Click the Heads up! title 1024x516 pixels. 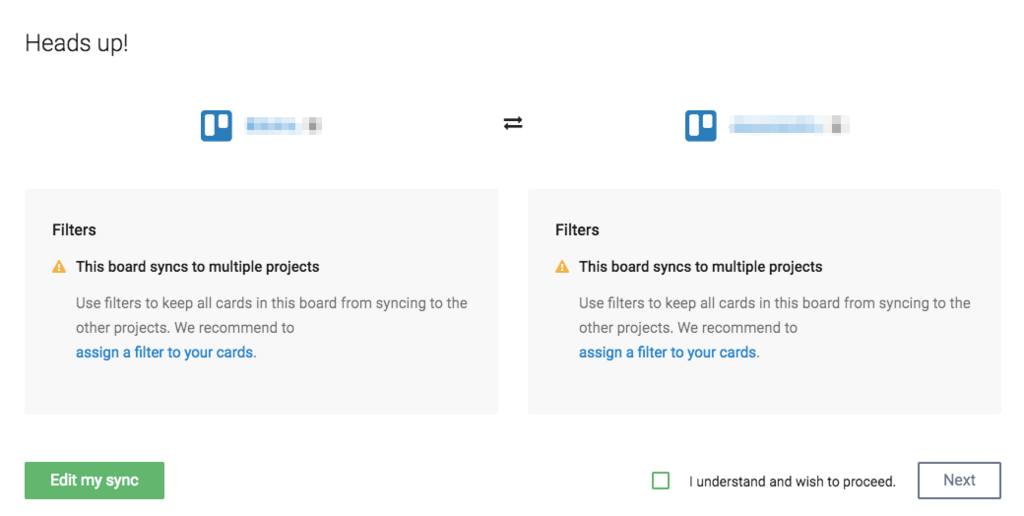pyautogui.click(x=76, y=43)
